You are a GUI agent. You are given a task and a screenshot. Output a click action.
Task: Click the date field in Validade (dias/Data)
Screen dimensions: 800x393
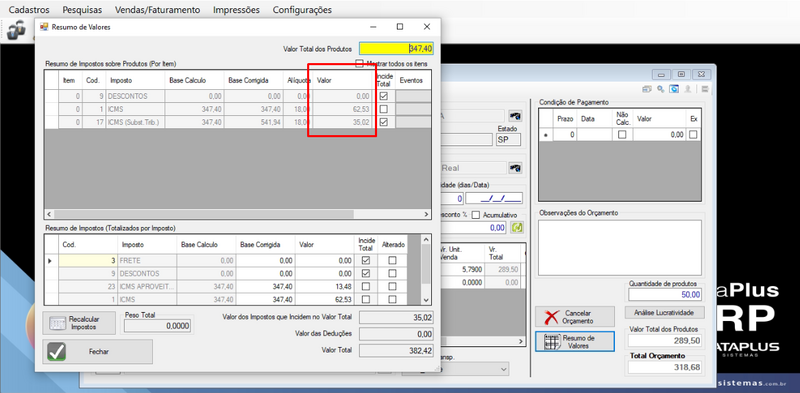(494, 199)
